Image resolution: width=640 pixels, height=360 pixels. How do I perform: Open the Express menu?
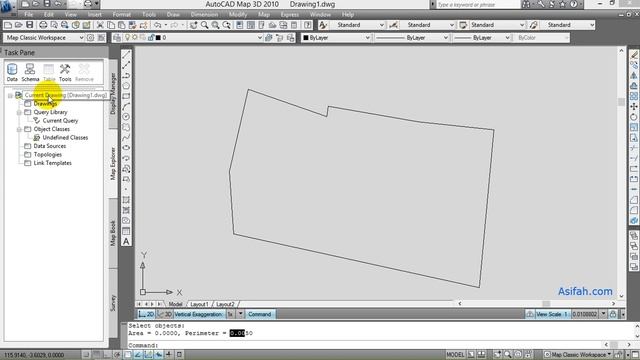point(289,14)
